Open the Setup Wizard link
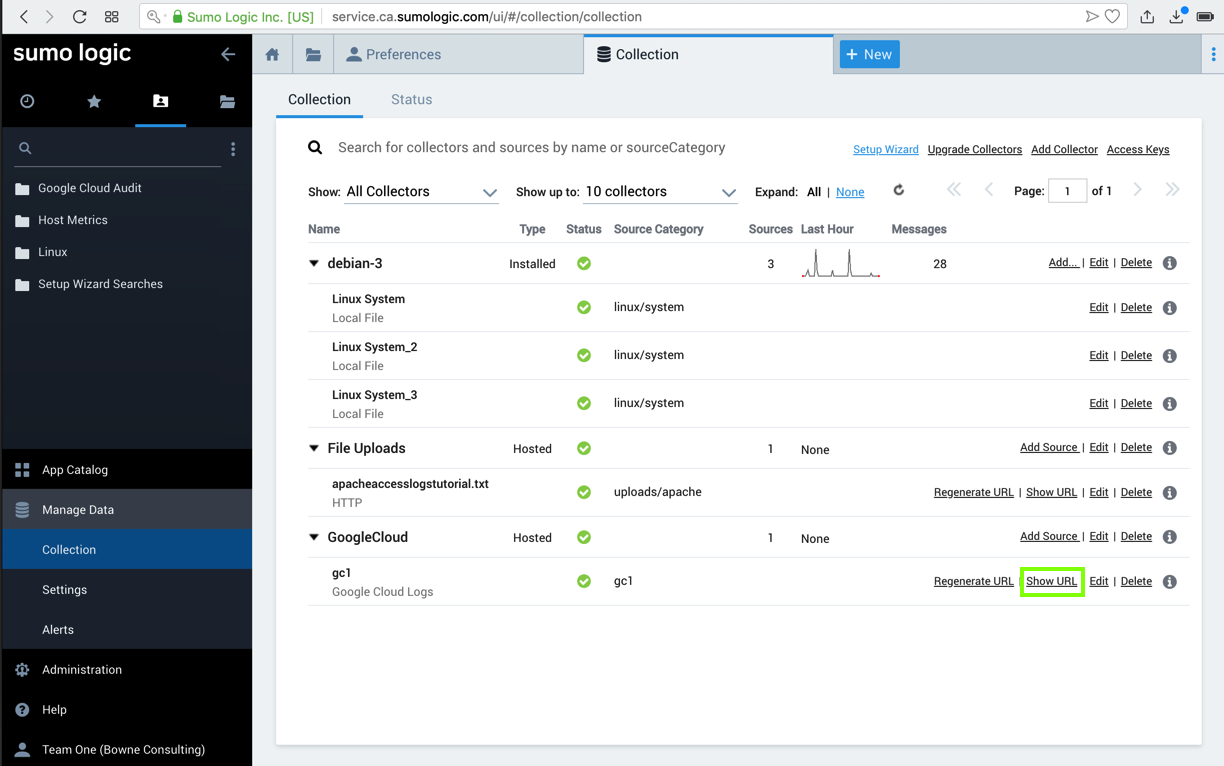 (x=885, y=149)
